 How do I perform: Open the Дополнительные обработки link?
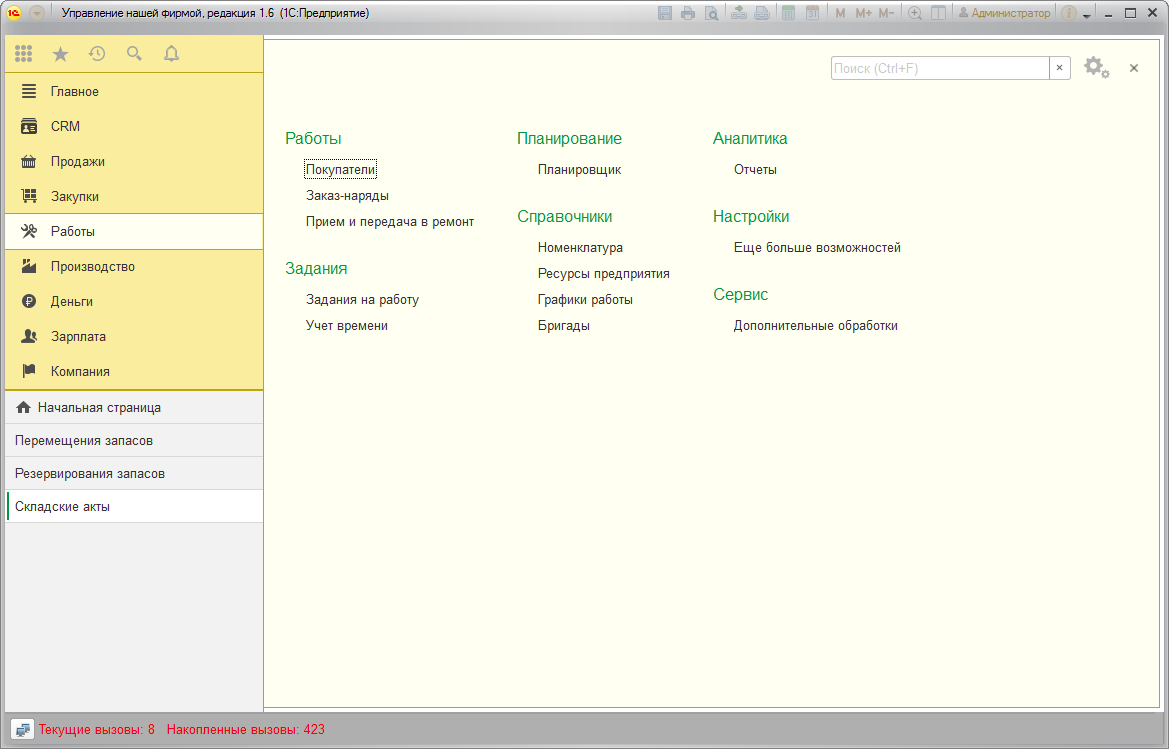(816, 326)
